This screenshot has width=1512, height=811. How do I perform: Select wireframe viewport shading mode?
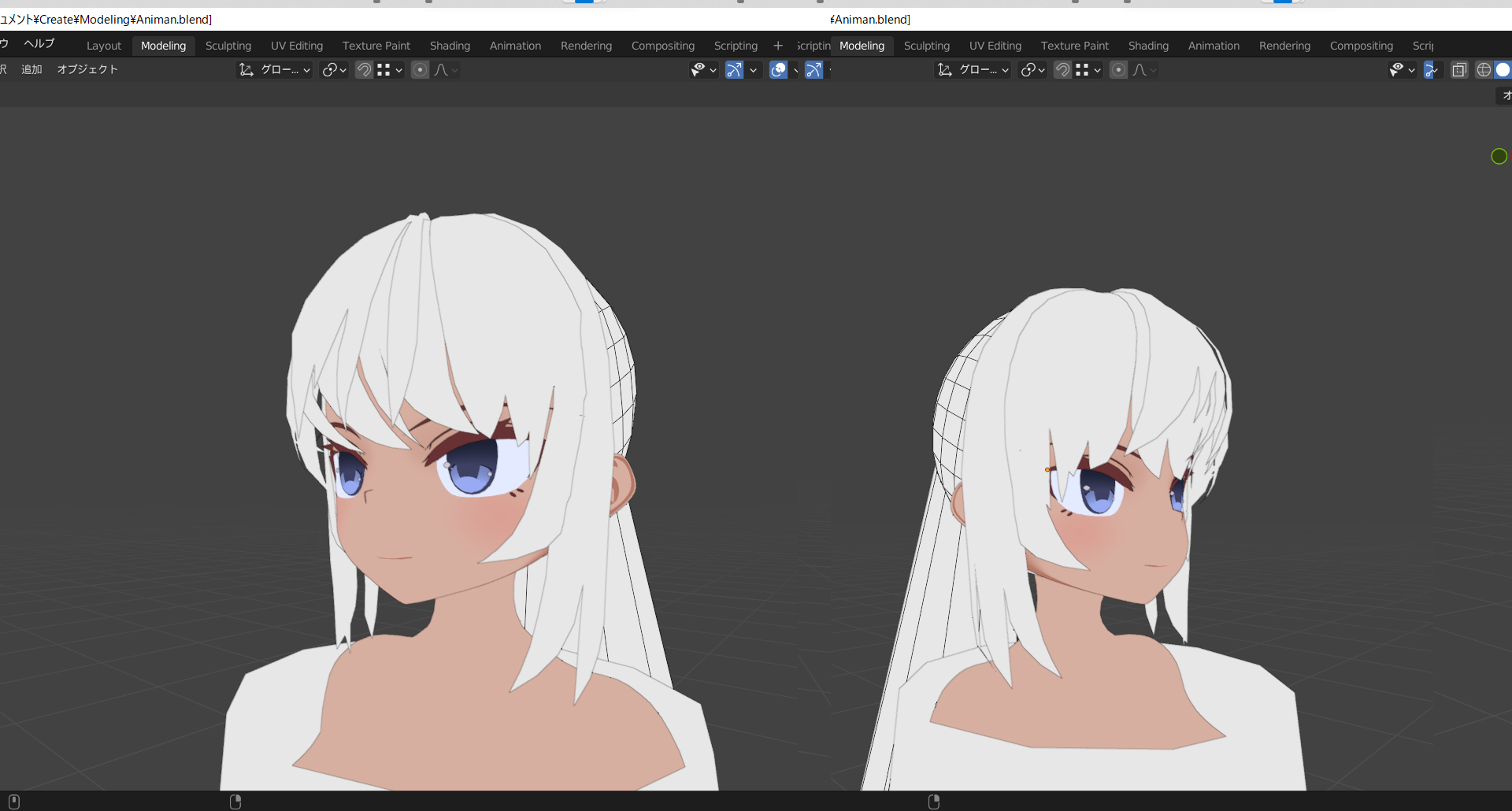point(1484,70)
